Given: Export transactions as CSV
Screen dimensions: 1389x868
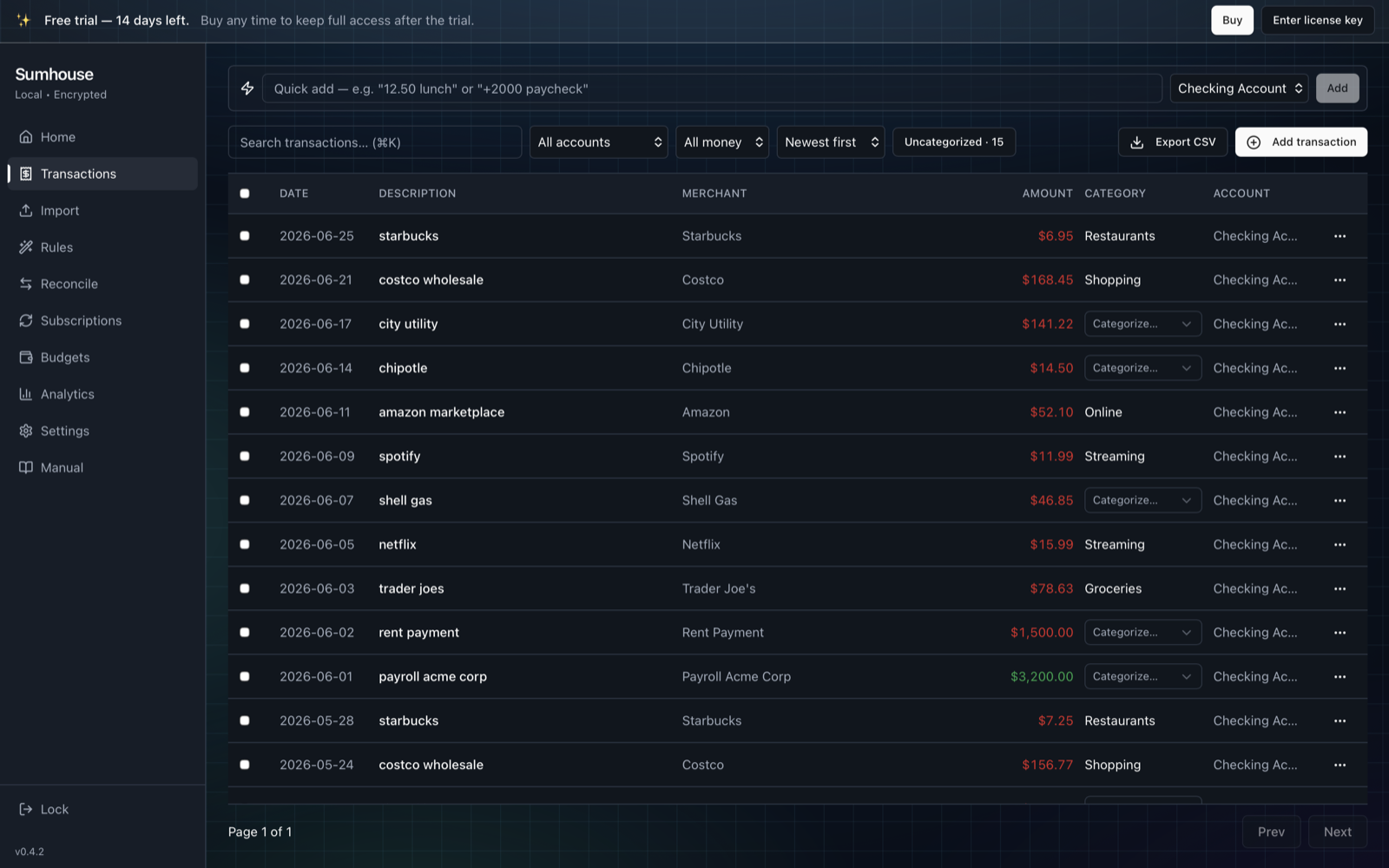Looking at the screenshot, I should (1172, 142).
